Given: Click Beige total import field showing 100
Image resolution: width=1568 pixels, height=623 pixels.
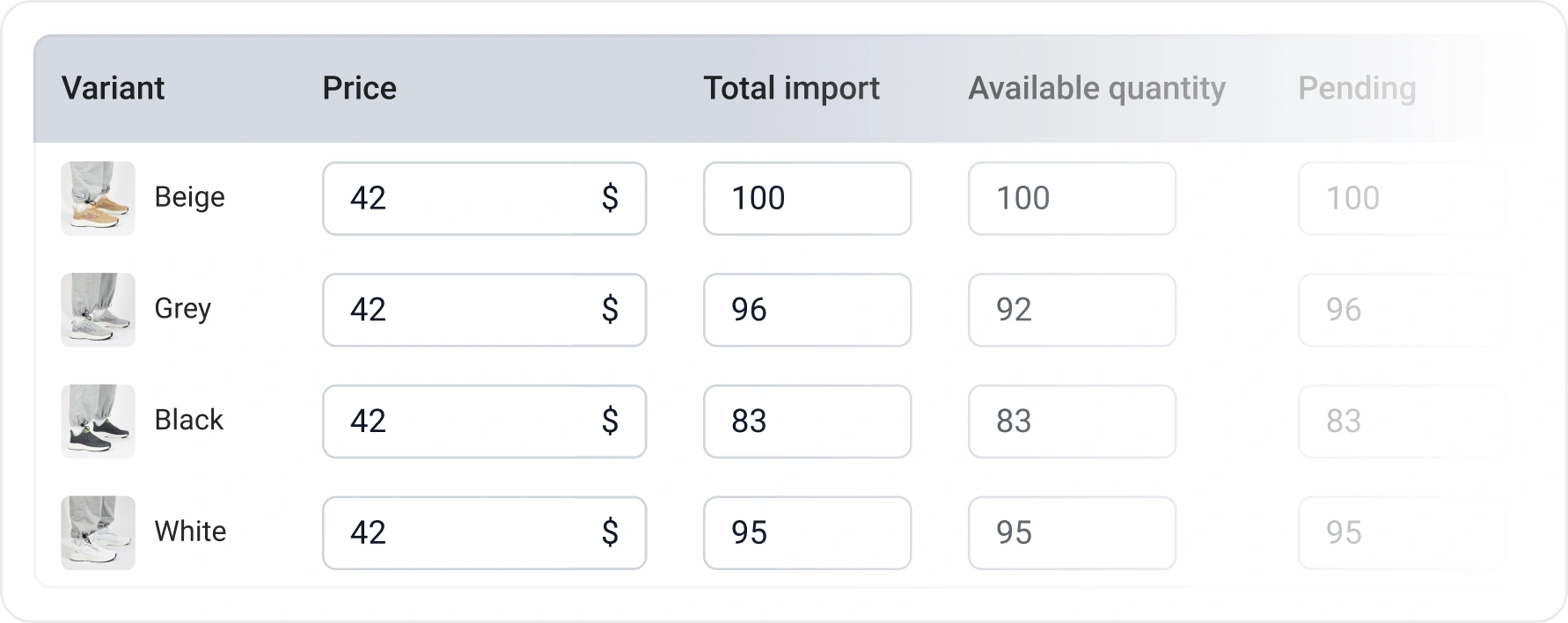Looking at the screenshot, I should click(807, 198).
